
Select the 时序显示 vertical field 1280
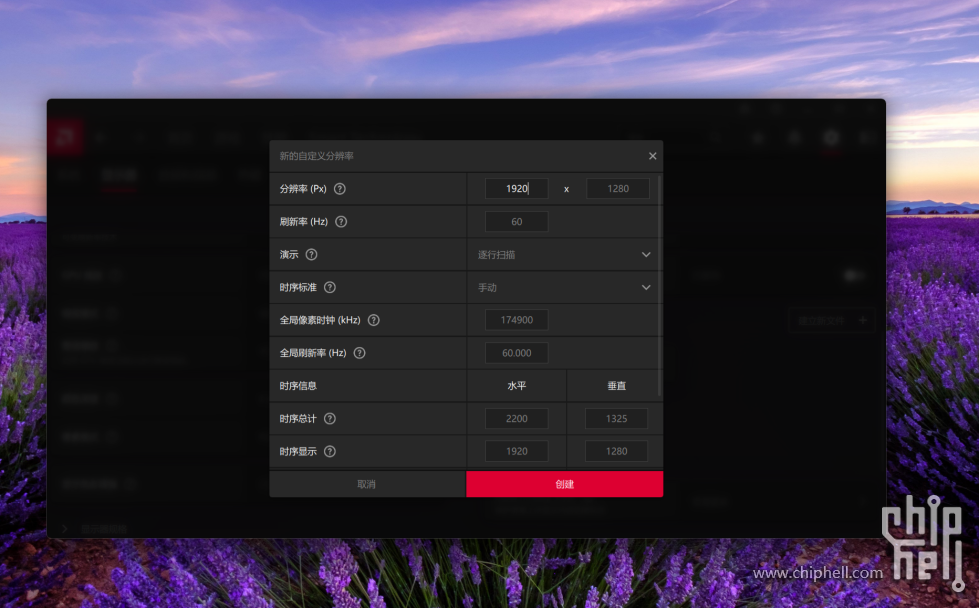point(616,451)
